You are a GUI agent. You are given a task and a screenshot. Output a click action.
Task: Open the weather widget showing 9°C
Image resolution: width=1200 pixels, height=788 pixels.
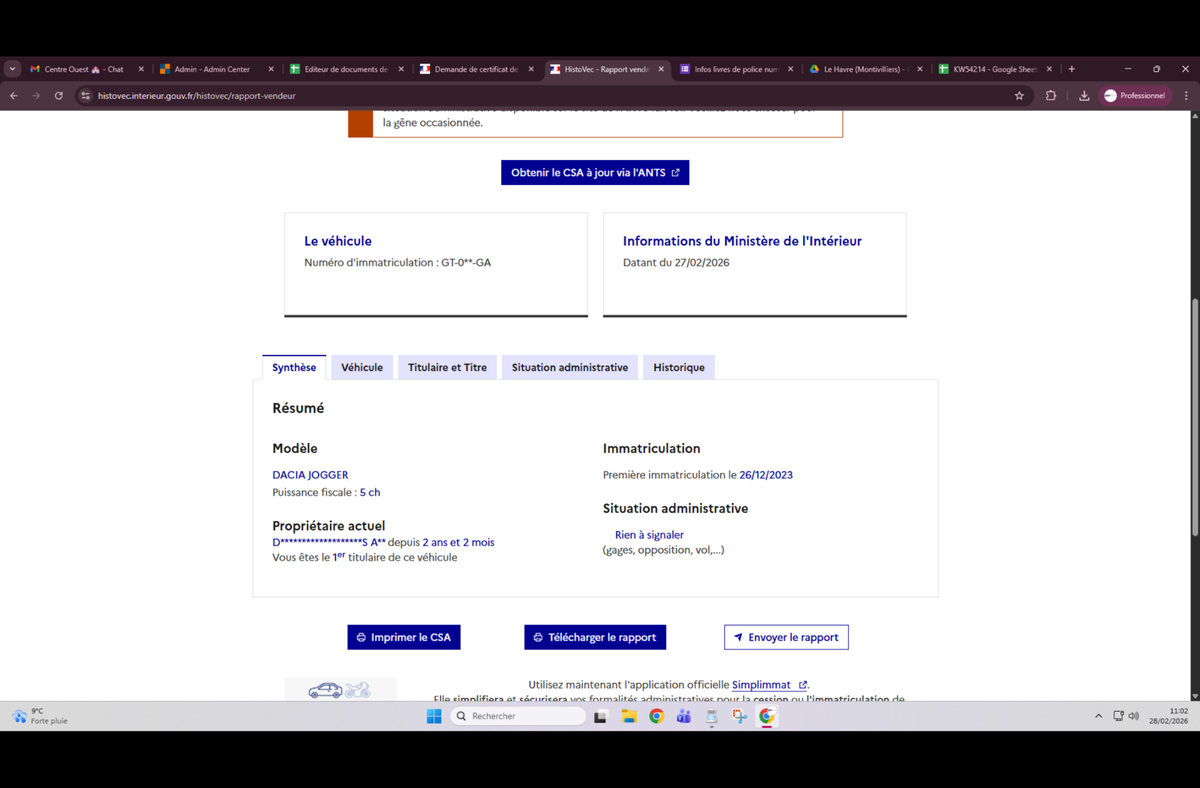(40, 716)
